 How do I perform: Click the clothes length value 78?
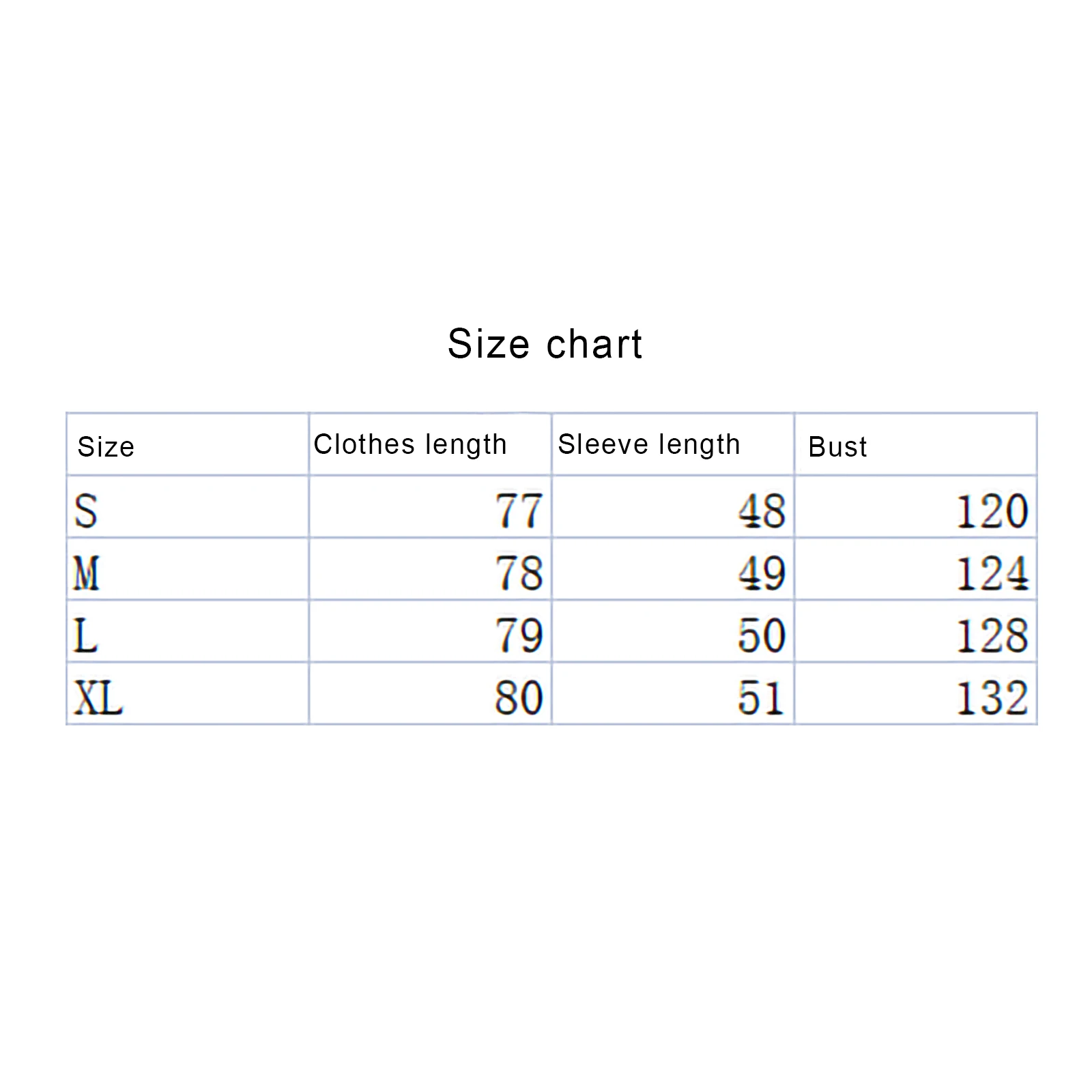pos(519,573)
